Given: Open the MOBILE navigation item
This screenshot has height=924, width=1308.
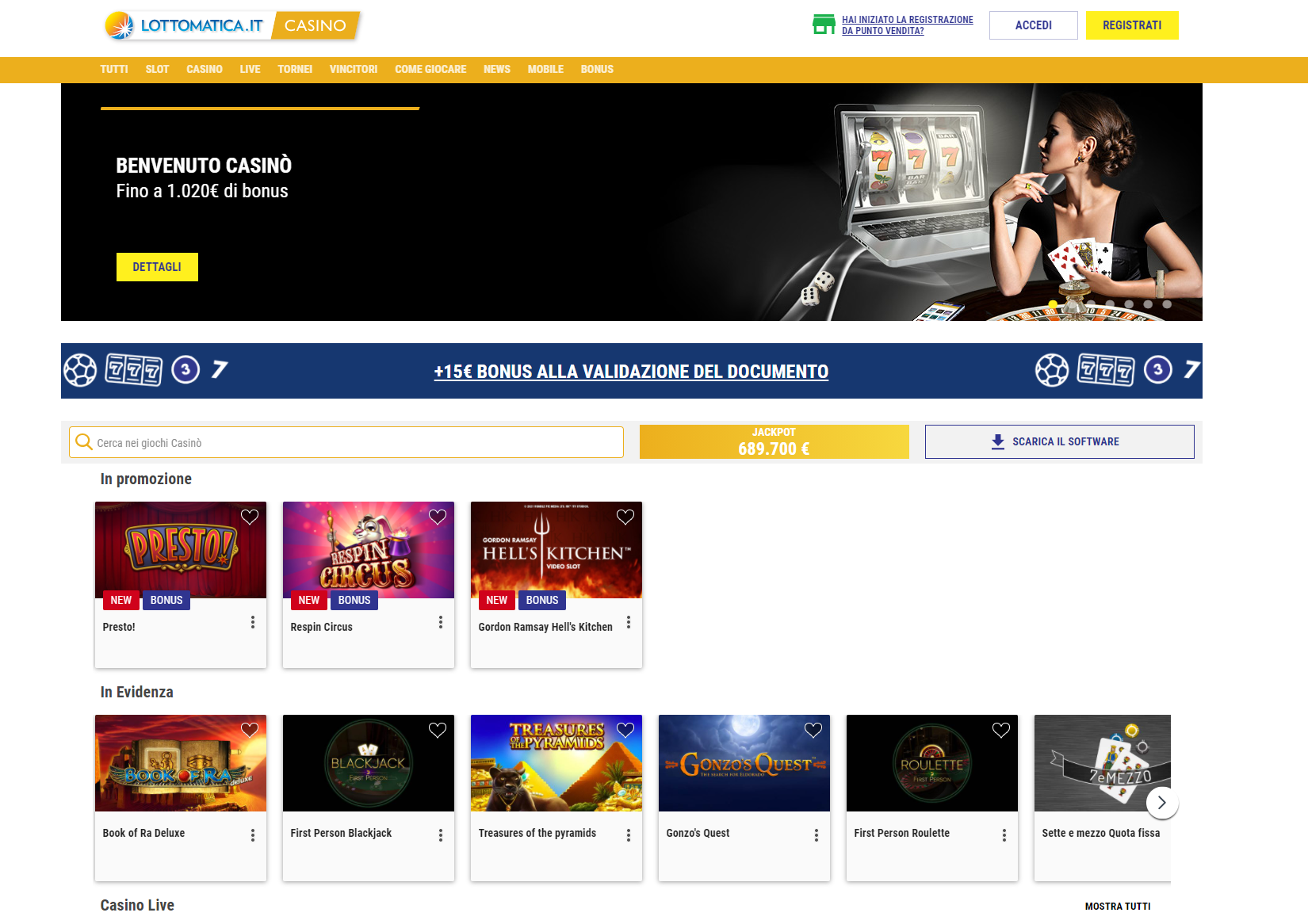Looking at the screenshot, I should click(x=545, y=69).
